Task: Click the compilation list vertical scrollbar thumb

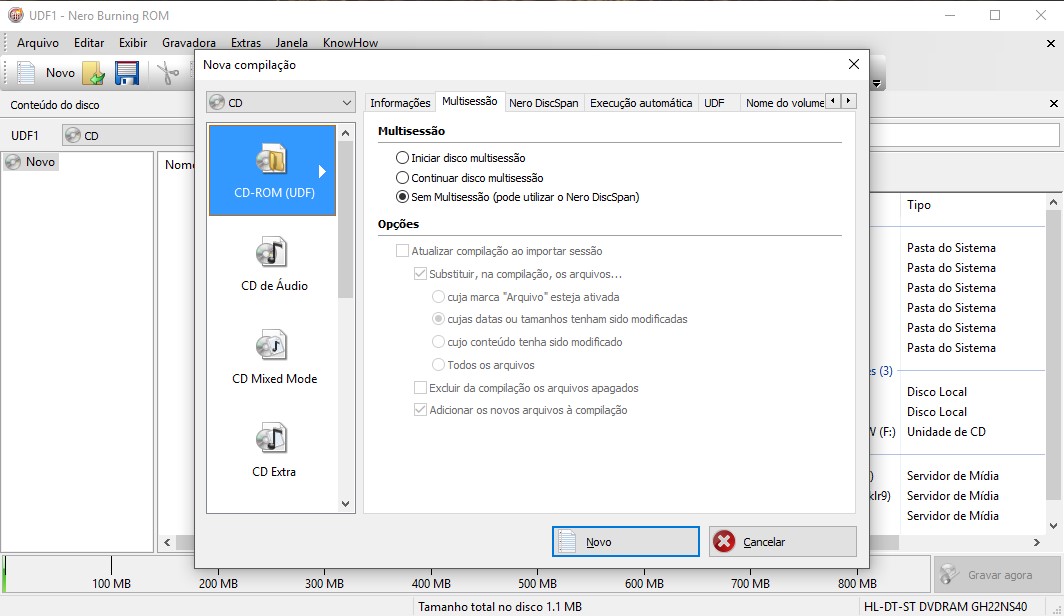Action: coord(345,220)
